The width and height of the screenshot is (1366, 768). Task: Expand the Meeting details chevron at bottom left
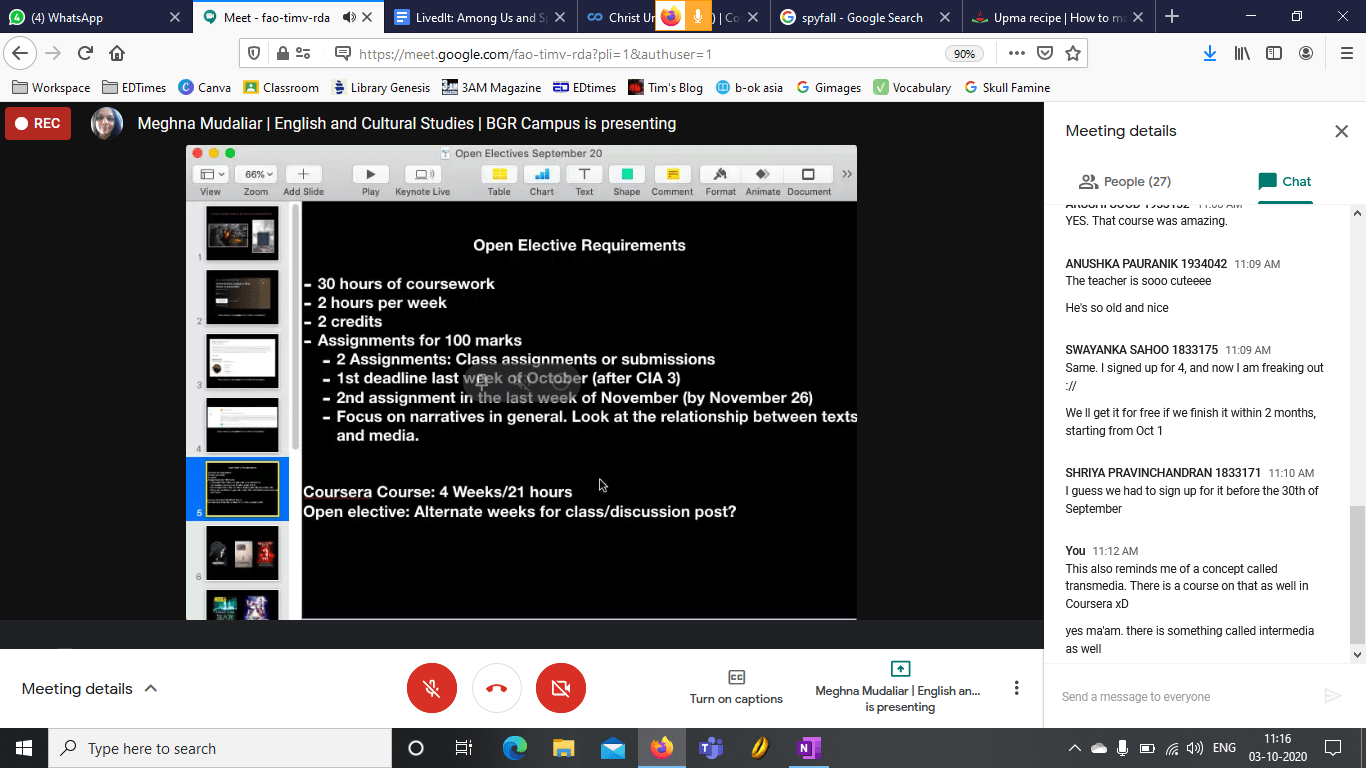(151, 688)
